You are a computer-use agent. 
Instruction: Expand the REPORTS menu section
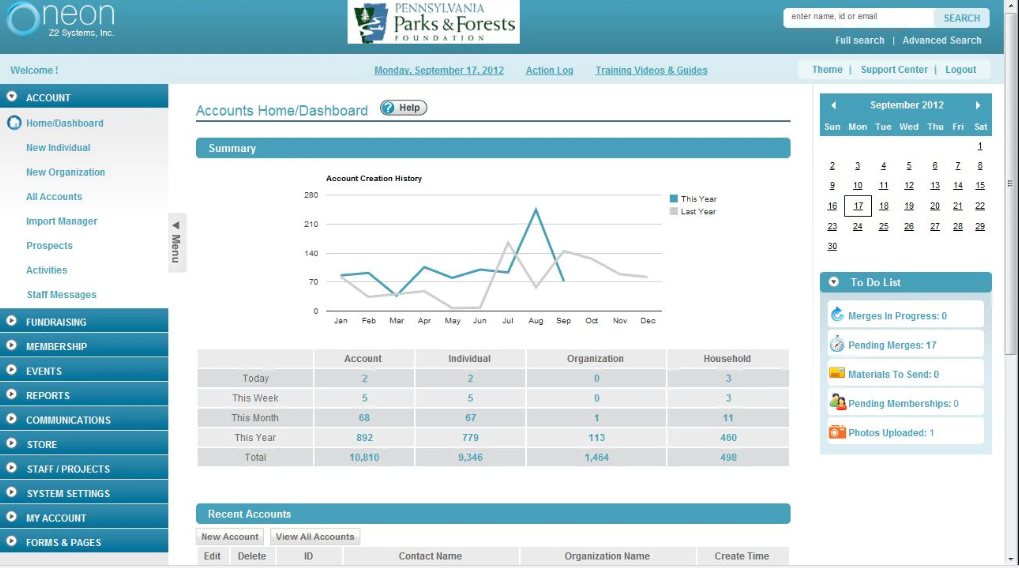12,394
